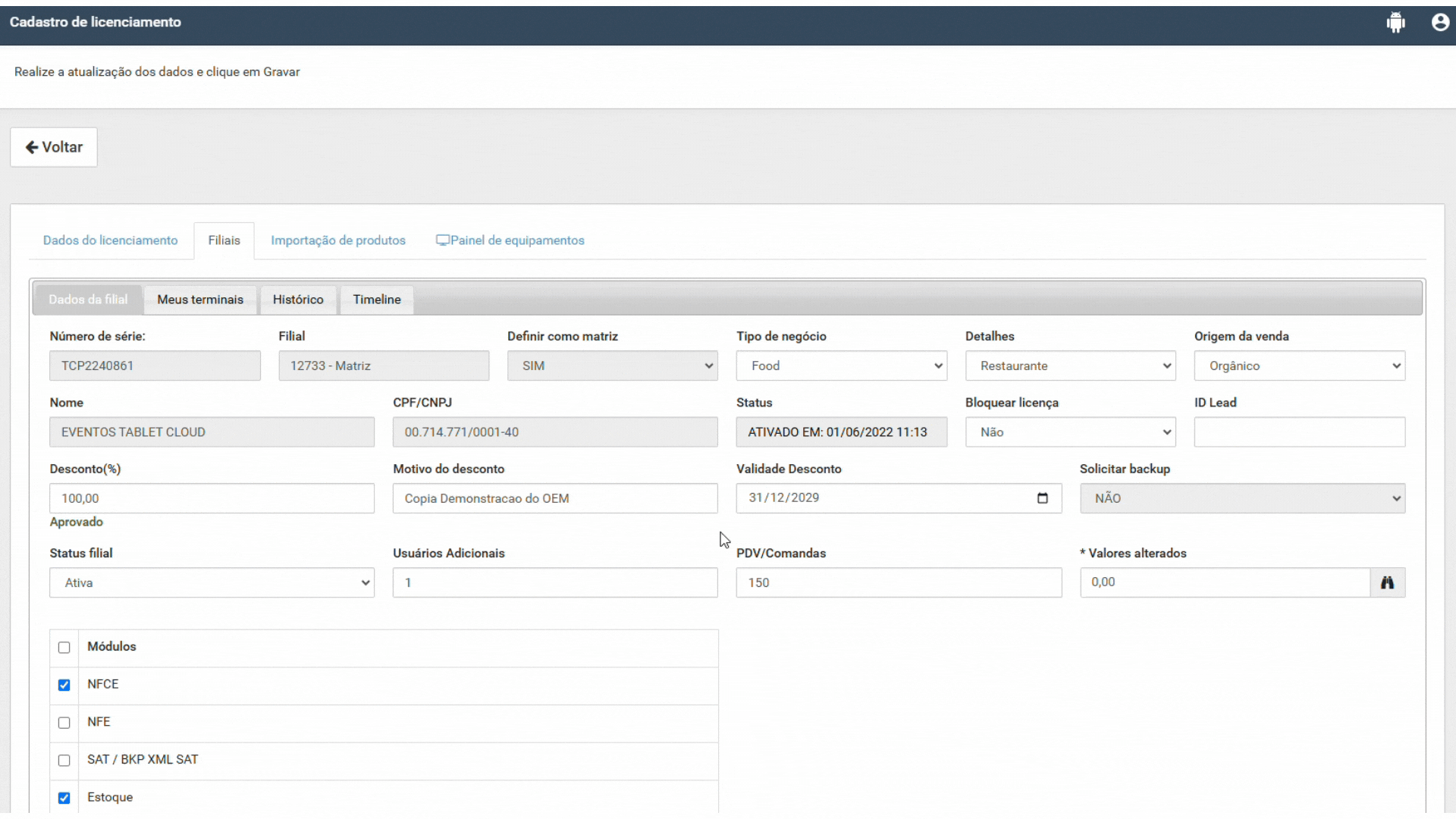Open the Origem da venda dropdown
This screenshot has height=819, width=1456.
(x=1299, y=366)
